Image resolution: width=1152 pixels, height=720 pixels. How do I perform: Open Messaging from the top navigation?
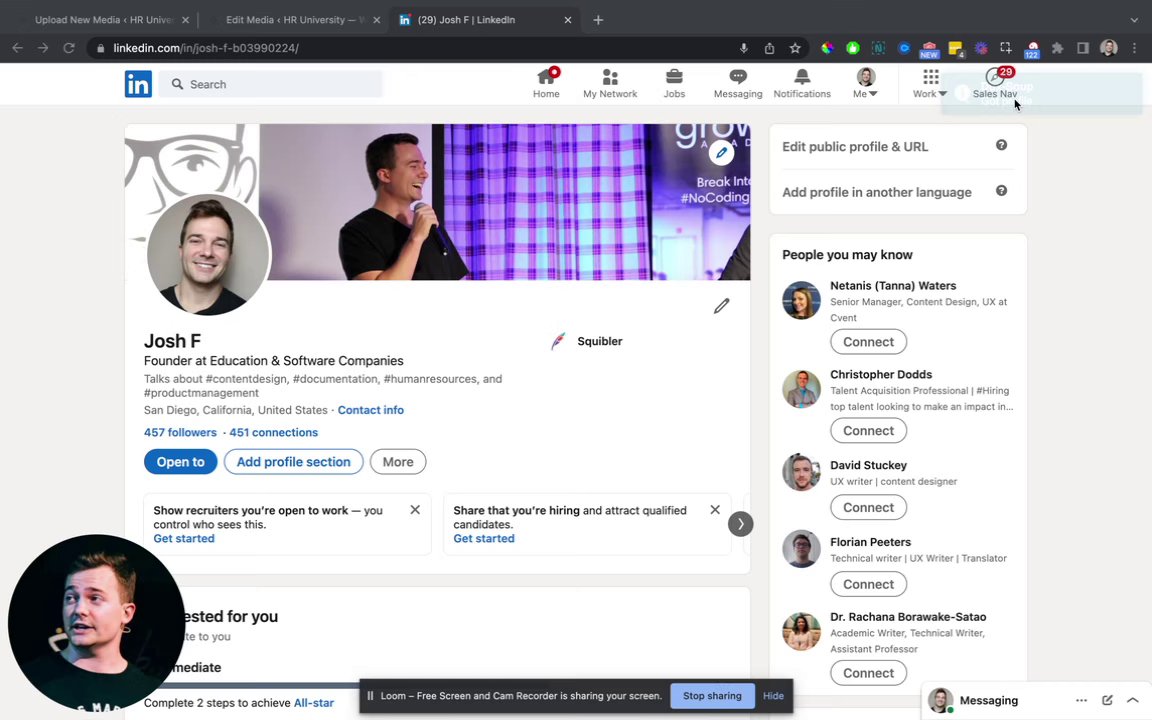[x=738, y=83]
